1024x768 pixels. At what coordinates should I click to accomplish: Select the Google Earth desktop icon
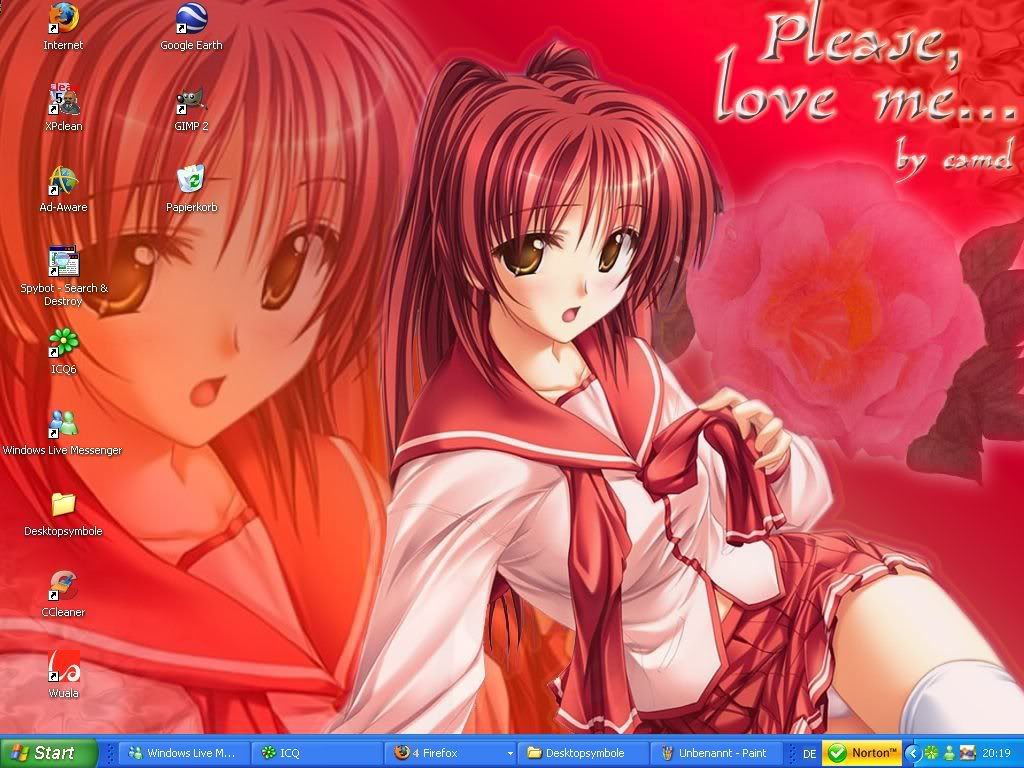click(191, 27)
